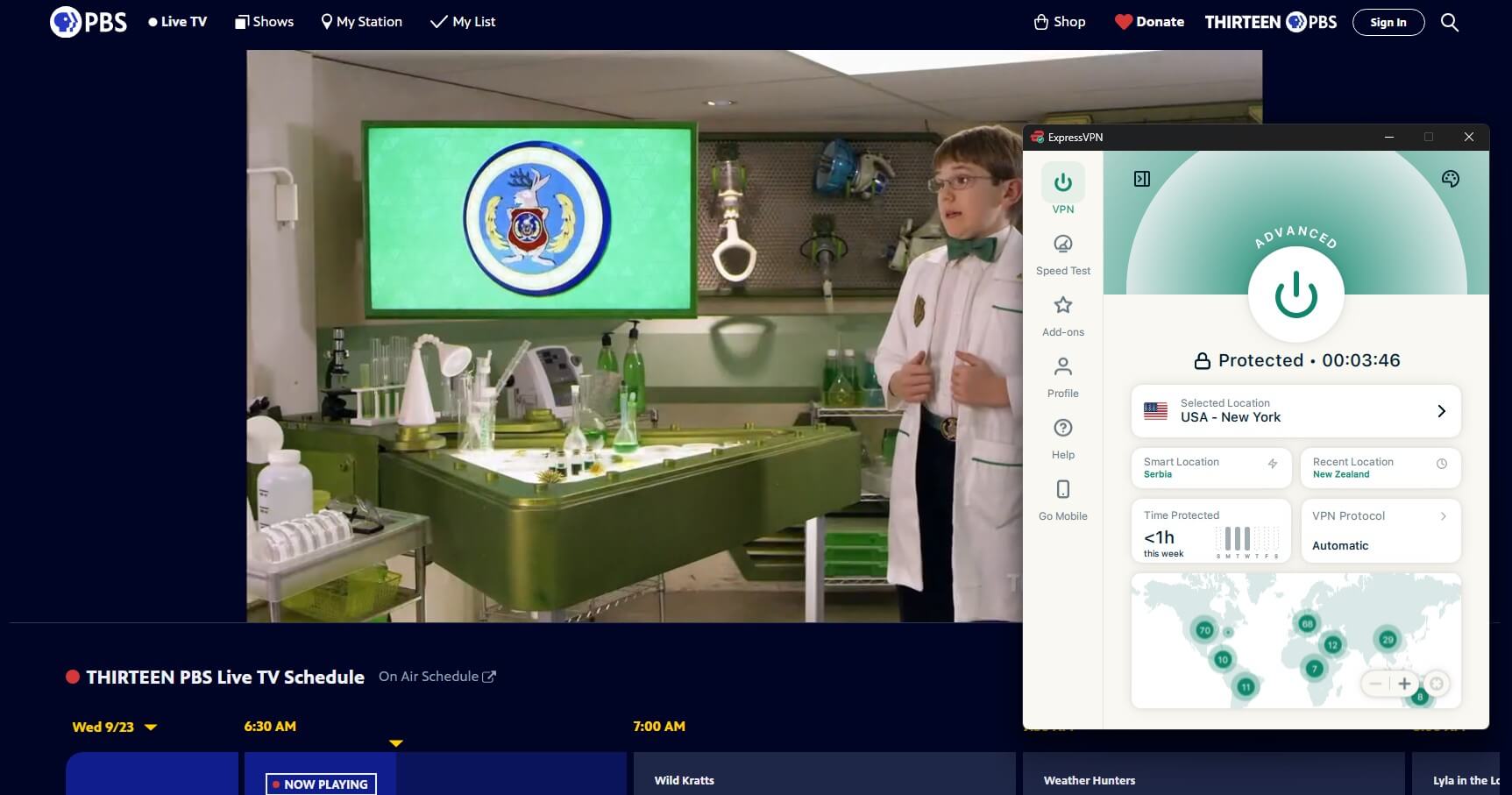Open the PBS Shop link
The image size is (1512, 795).
[x=1060, y=22]
